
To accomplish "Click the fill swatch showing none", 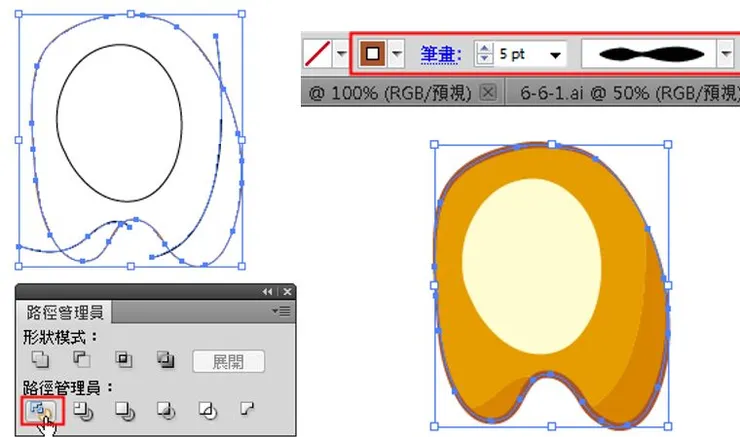I will [318, 54].
